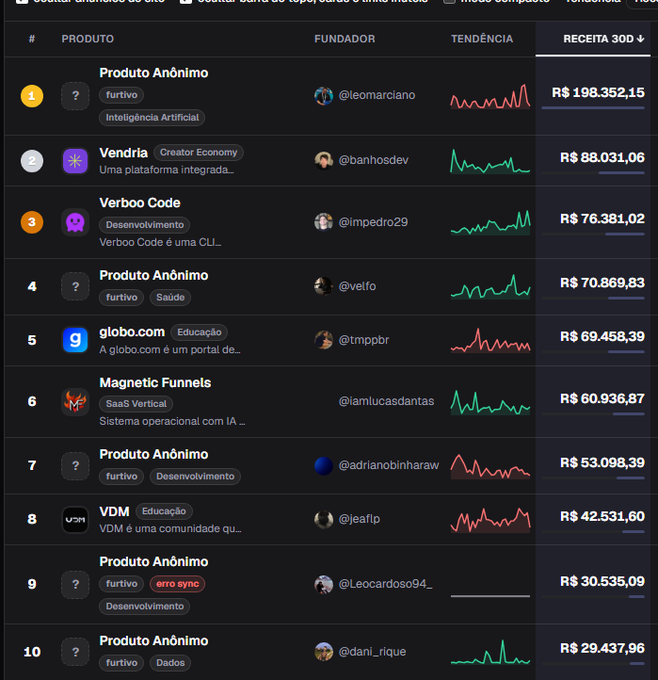This screenshot has width=658, height=680.
Task: Open the VDM product page
Action: (x=114, y=511)
